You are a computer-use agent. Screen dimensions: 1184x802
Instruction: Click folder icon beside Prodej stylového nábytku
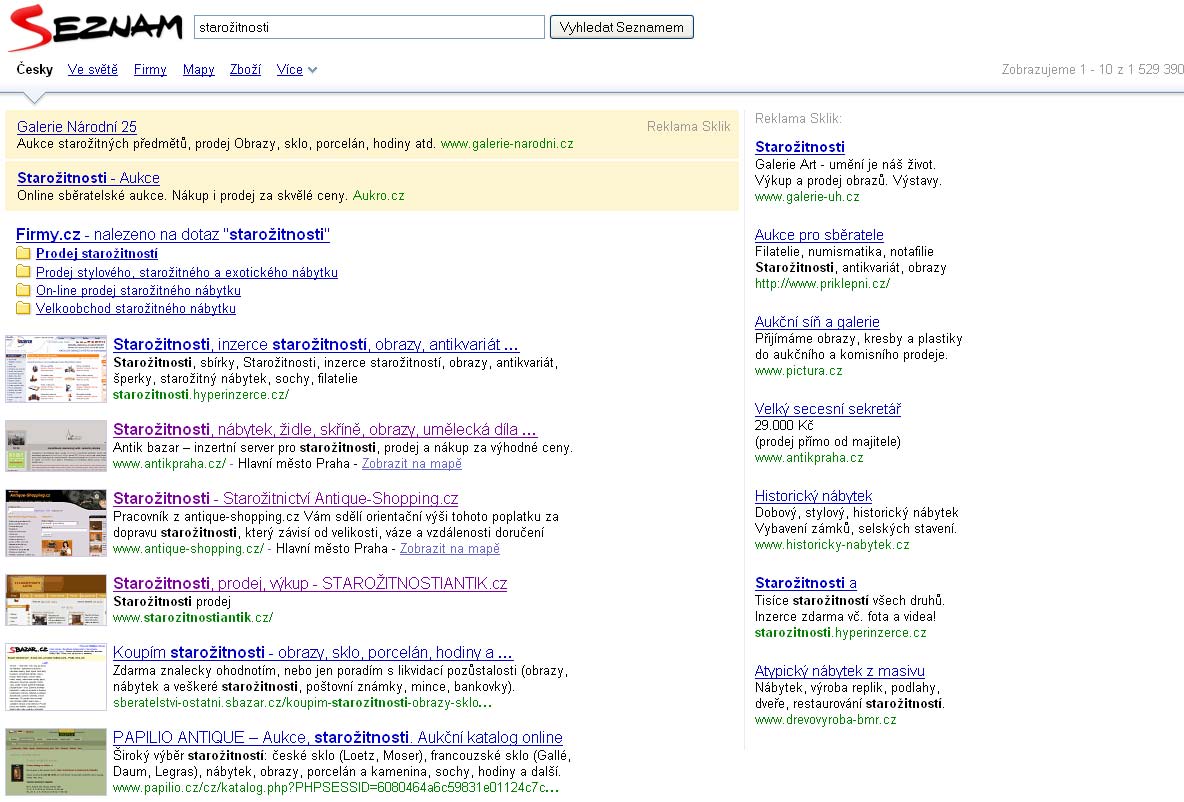(23, 272)
